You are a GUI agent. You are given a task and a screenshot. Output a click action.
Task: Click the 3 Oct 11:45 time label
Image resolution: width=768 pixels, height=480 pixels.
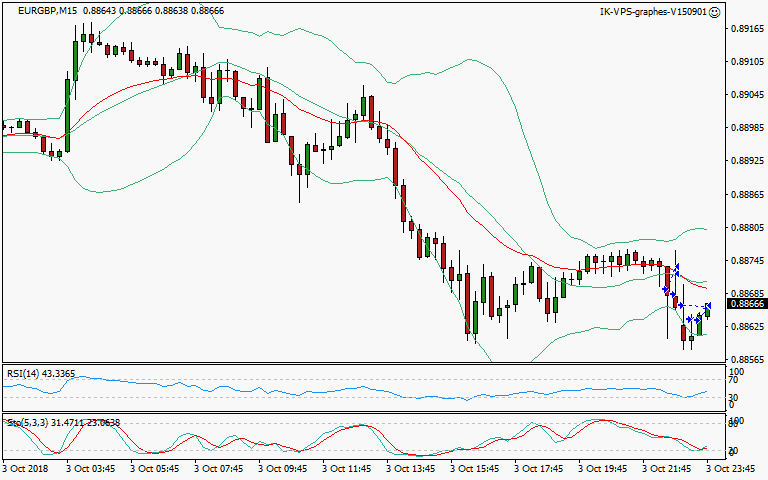point(348,467)
